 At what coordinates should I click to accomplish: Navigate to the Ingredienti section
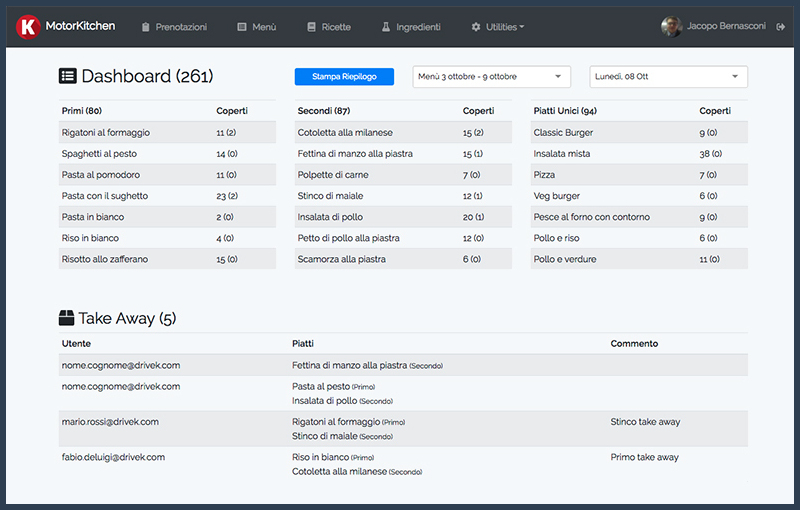tap(417, 27)
